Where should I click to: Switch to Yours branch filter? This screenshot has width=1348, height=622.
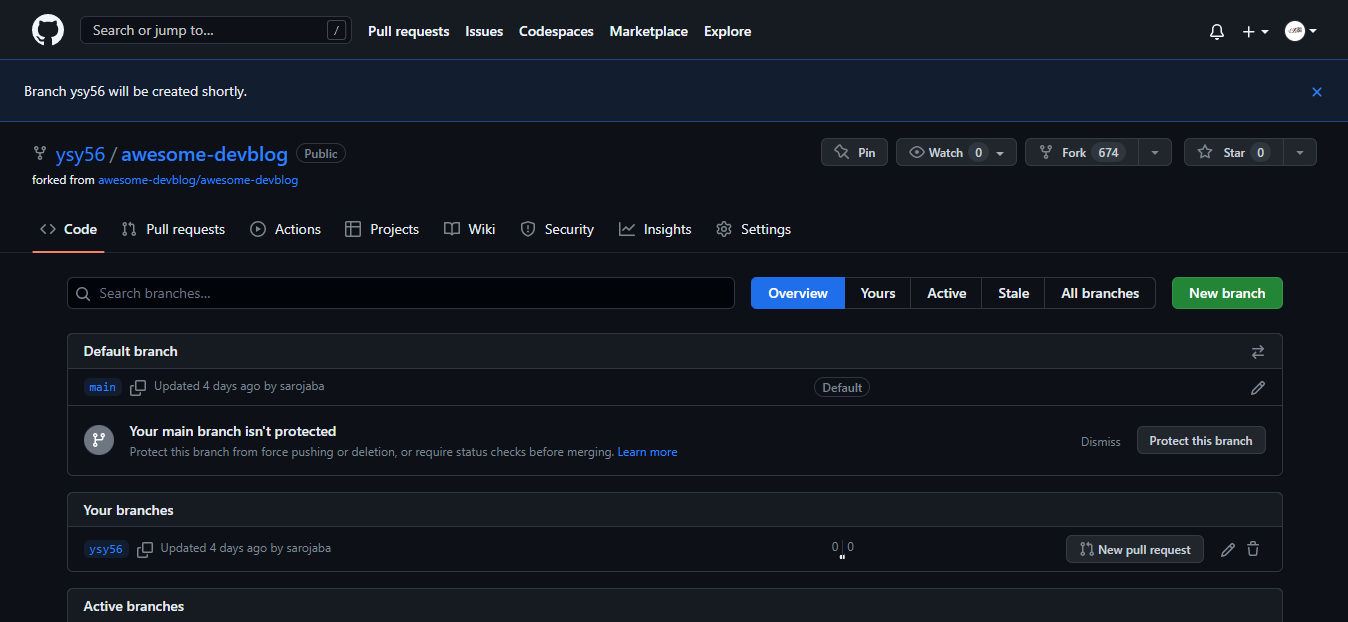tap(878, 293)
